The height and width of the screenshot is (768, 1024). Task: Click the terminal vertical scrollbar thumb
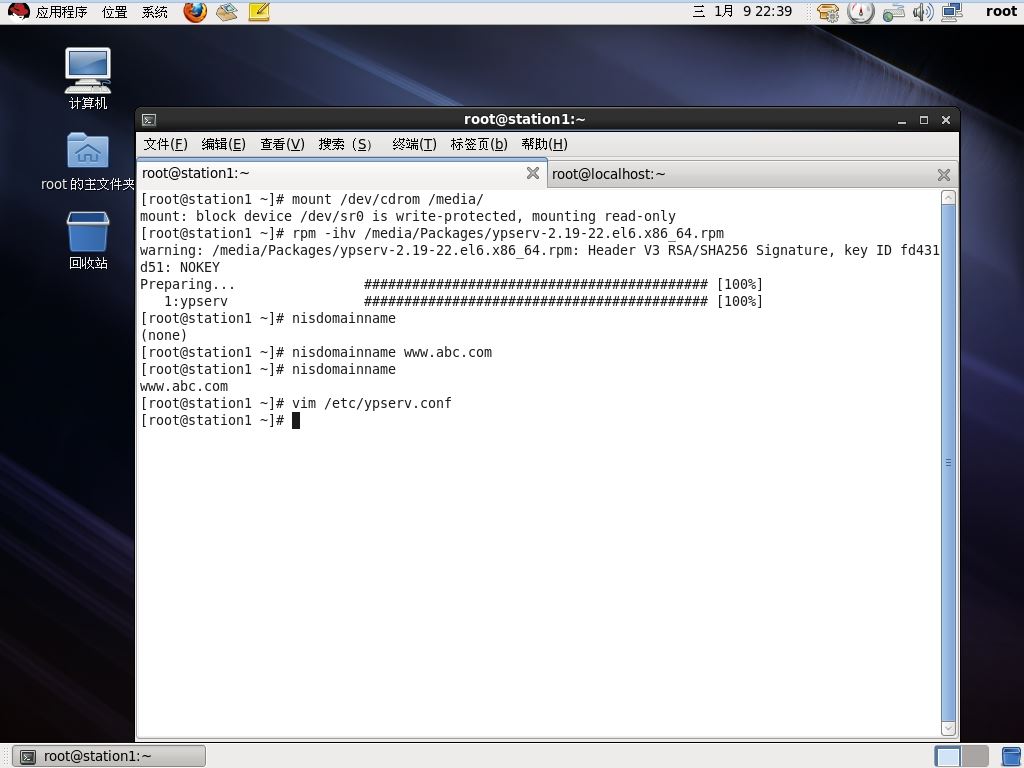click(948, 462)
